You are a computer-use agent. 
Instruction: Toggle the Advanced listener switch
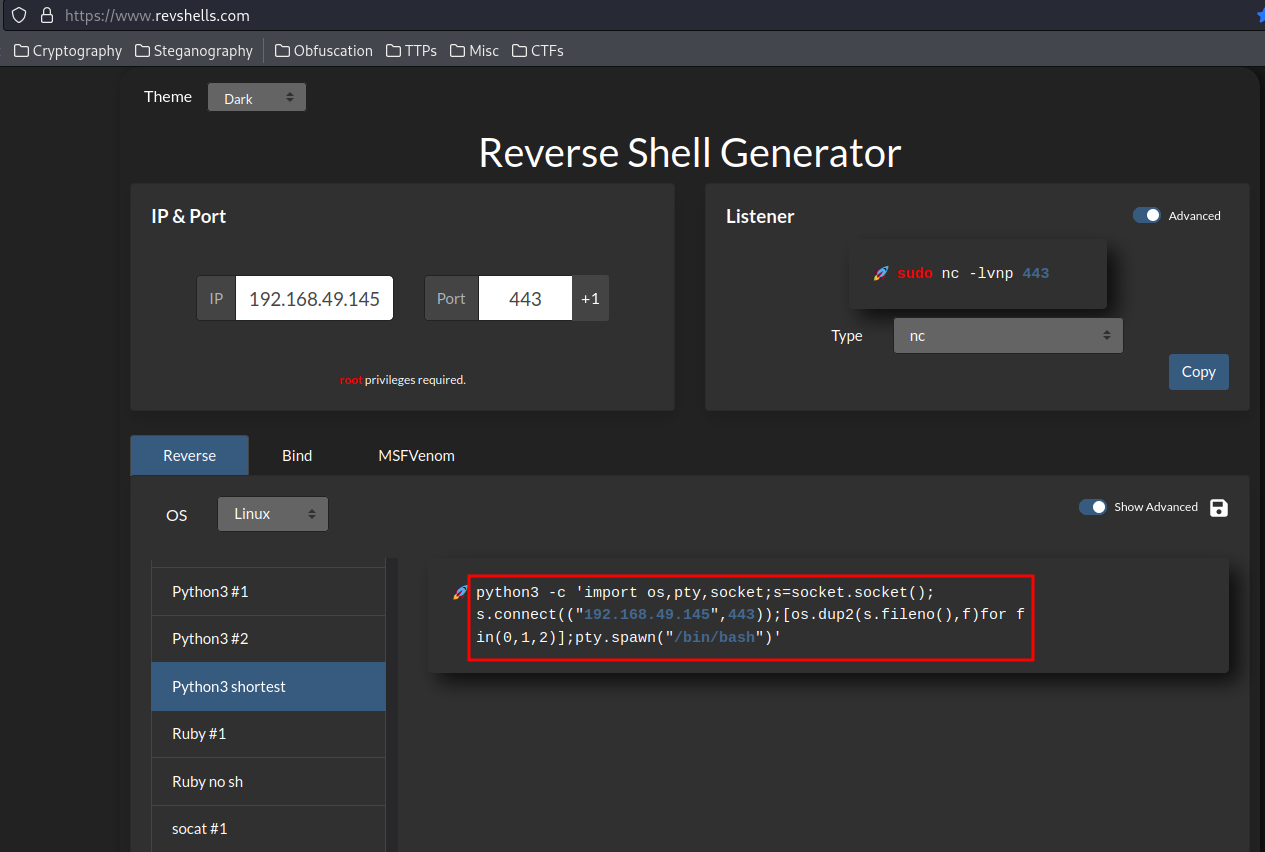pos(1147,215)
